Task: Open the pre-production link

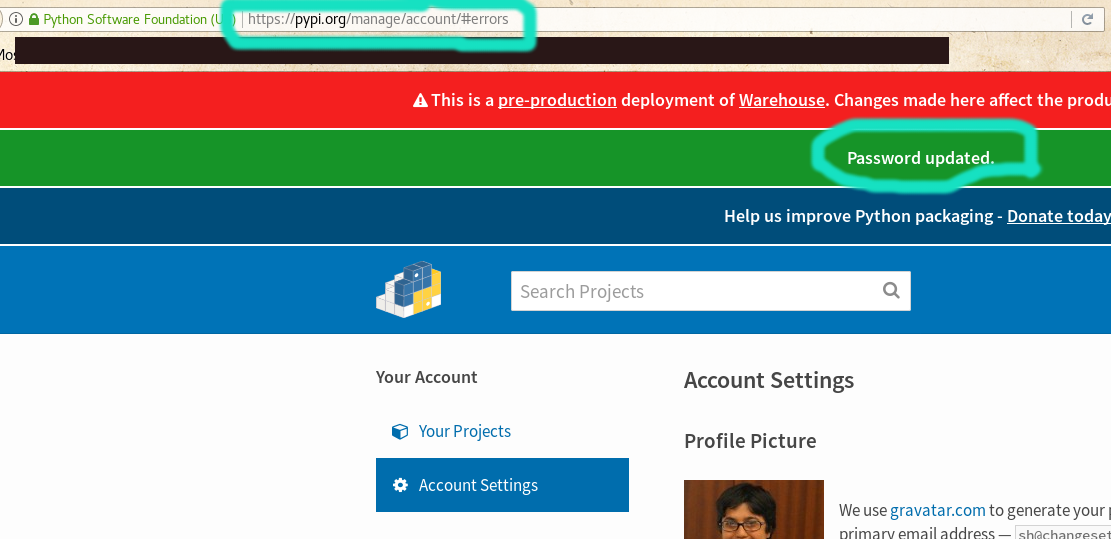Action: 557,100
